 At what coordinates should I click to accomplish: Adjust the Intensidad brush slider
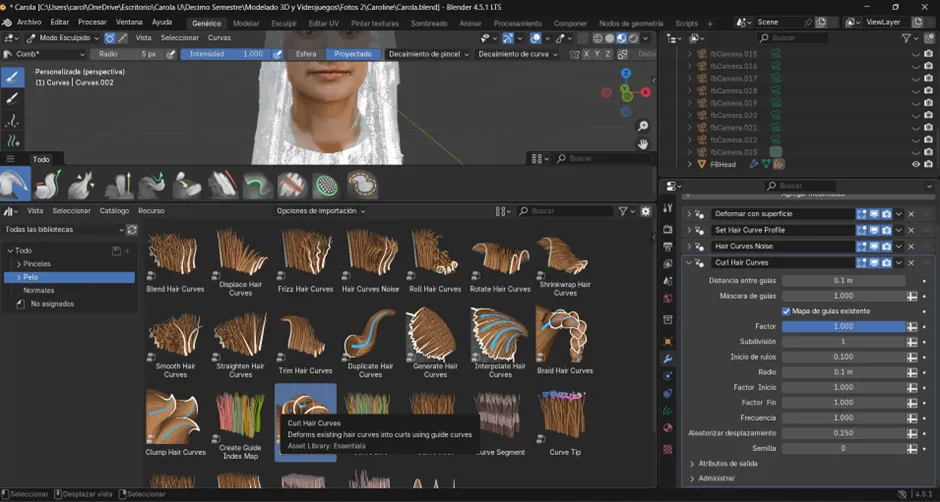225,54
